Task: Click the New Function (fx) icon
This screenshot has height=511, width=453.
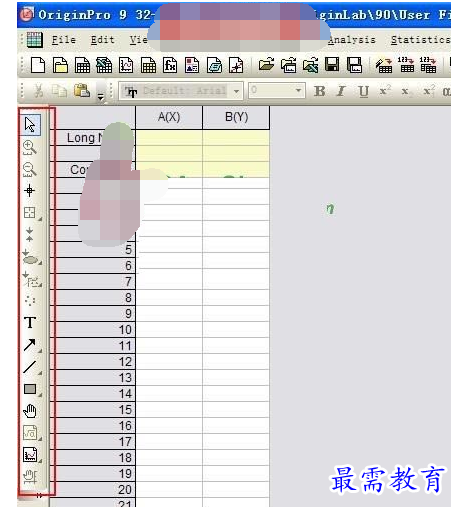Action: (x=170, y=65)
